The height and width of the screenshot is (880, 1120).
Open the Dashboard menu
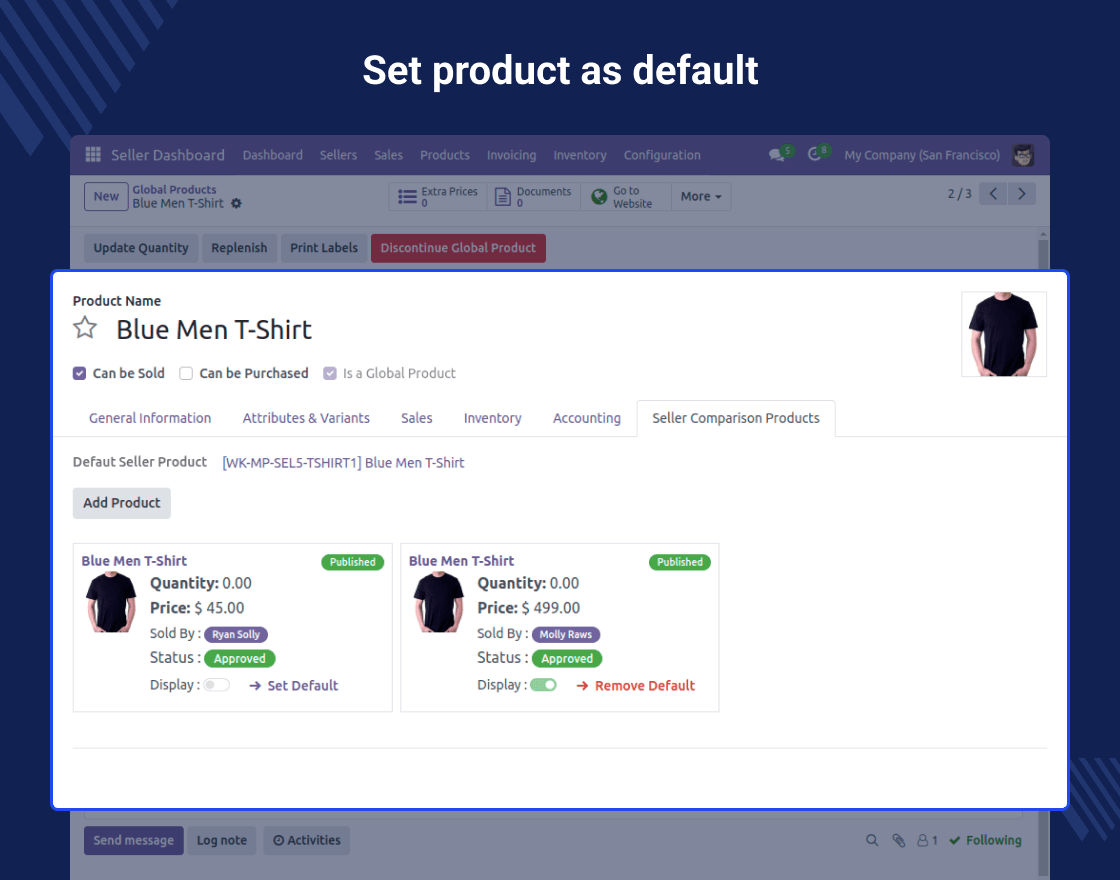pyautogui.click(x=273, y=155)
